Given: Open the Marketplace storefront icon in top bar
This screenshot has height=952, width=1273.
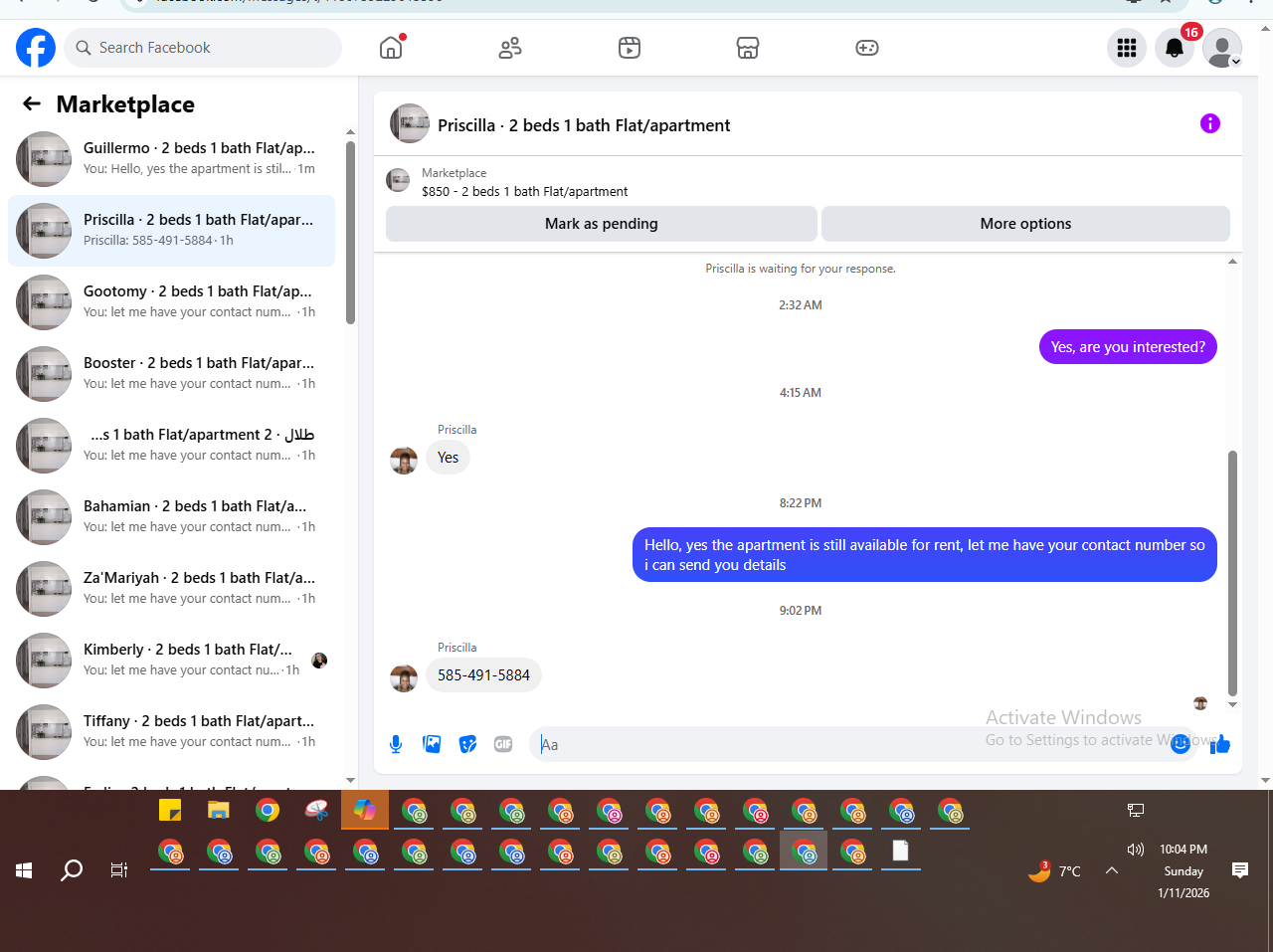Looking at the screenshot, I should tap(748, 48).
